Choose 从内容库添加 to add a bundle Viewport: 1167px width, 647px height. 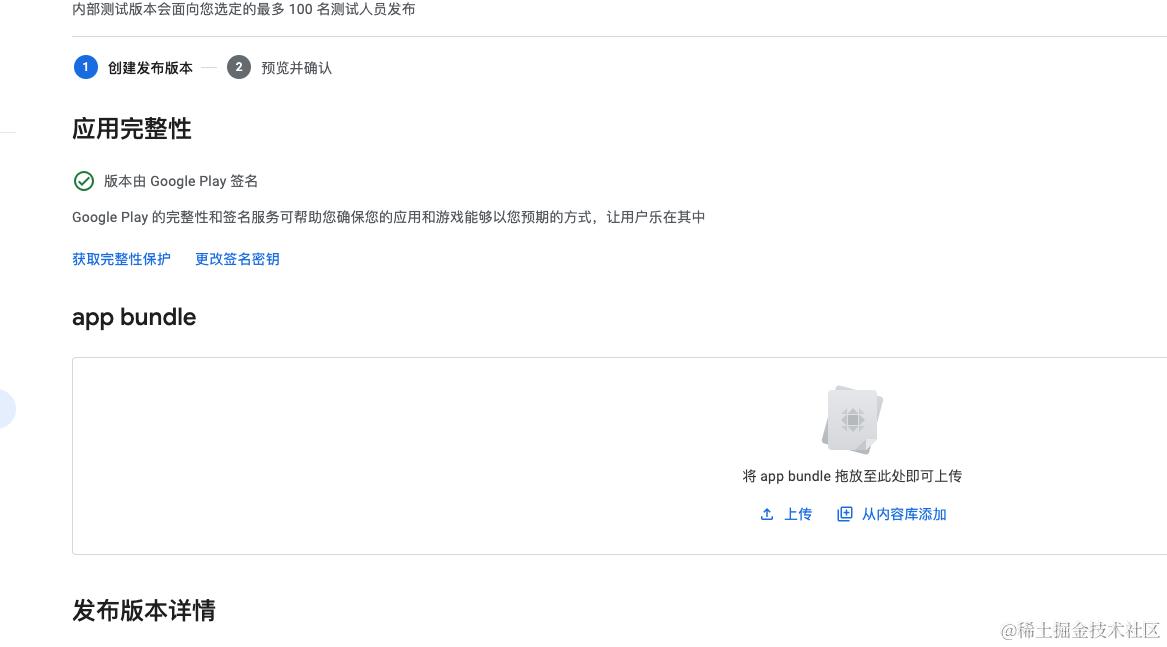point(904,514)
